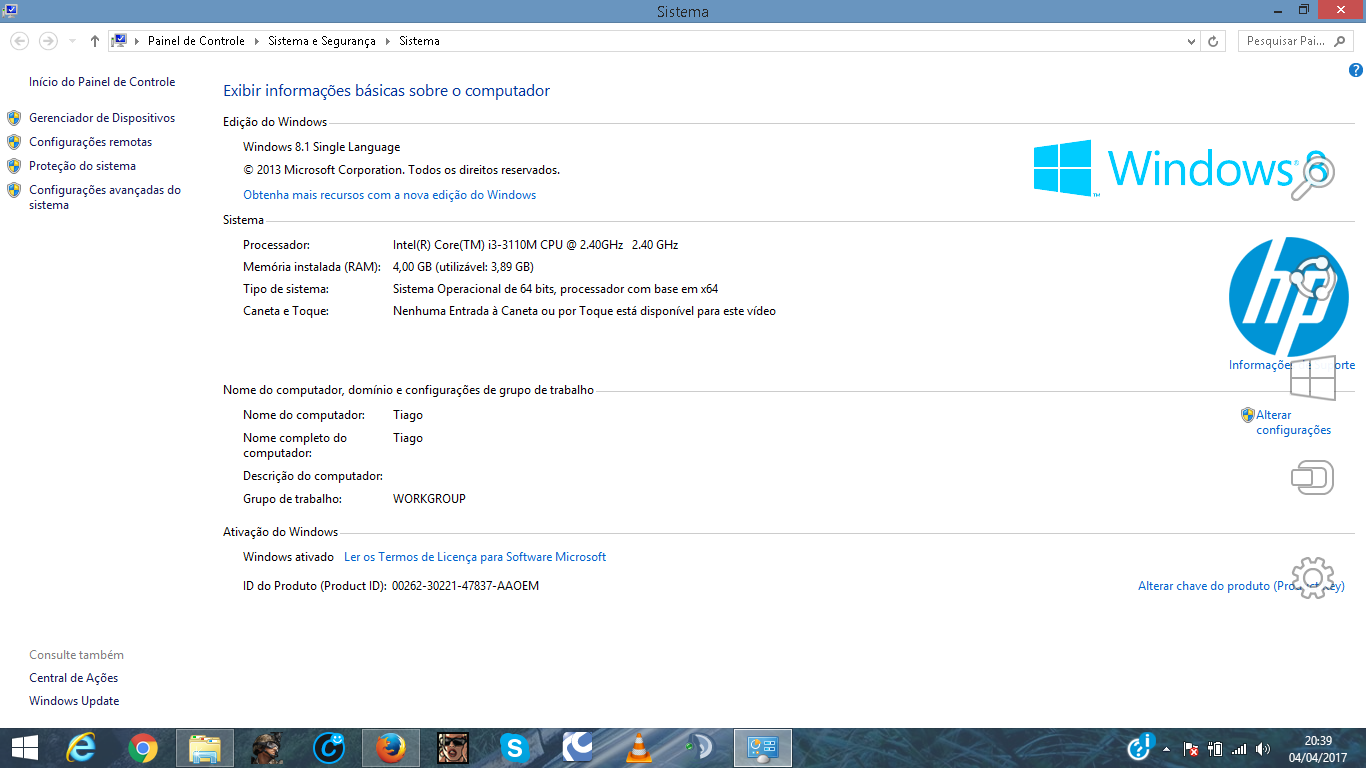Viewport: 1366px width, 768px height.
Task: Open recent locations dropdown arrow
Action: 72,41
